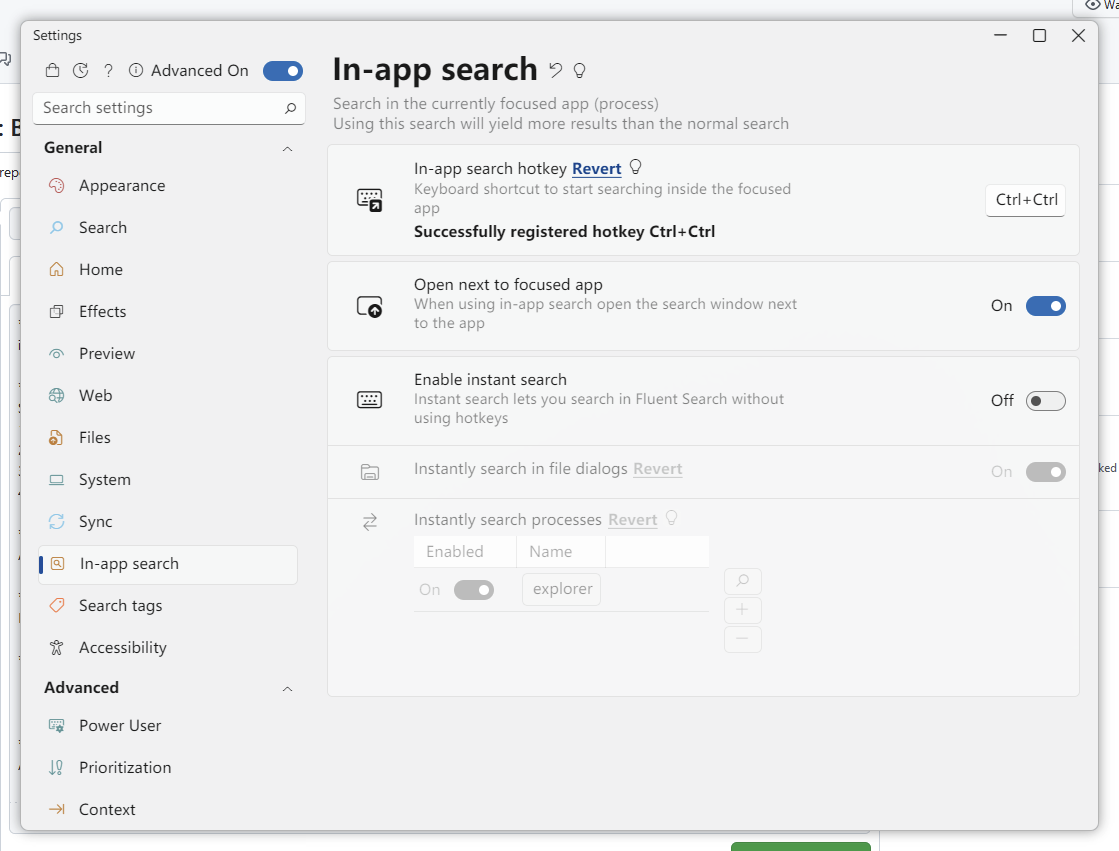Collapse the General section
This screenshot has height=851, width=1119.
point(287,147)
